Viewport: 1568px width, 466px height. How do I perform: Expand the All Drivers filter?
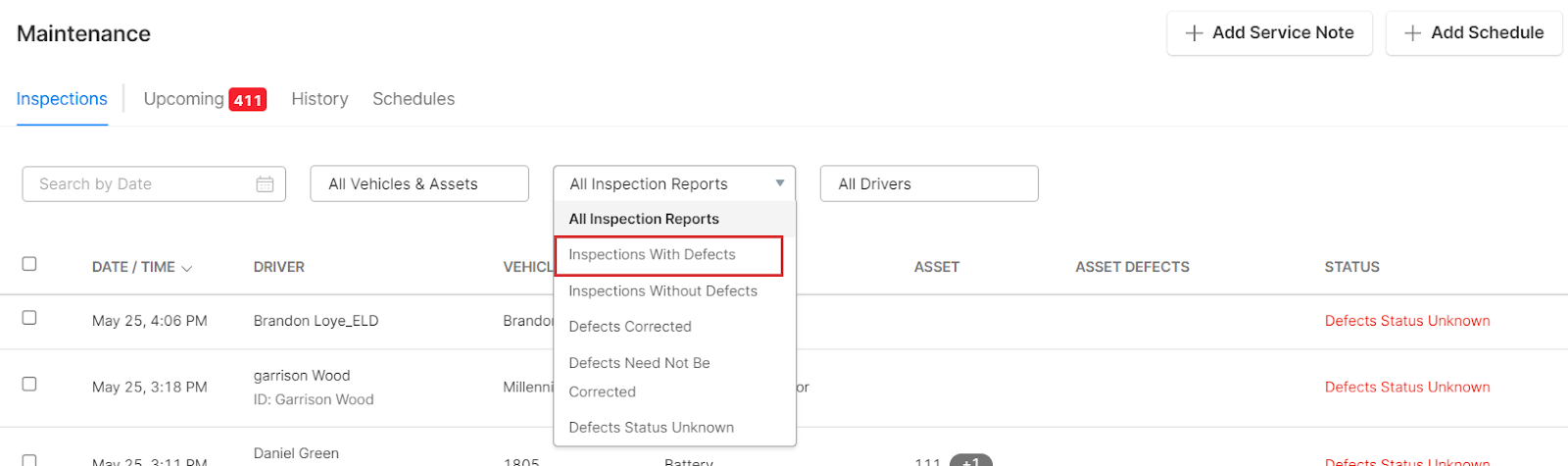click(x=928, y=184)
